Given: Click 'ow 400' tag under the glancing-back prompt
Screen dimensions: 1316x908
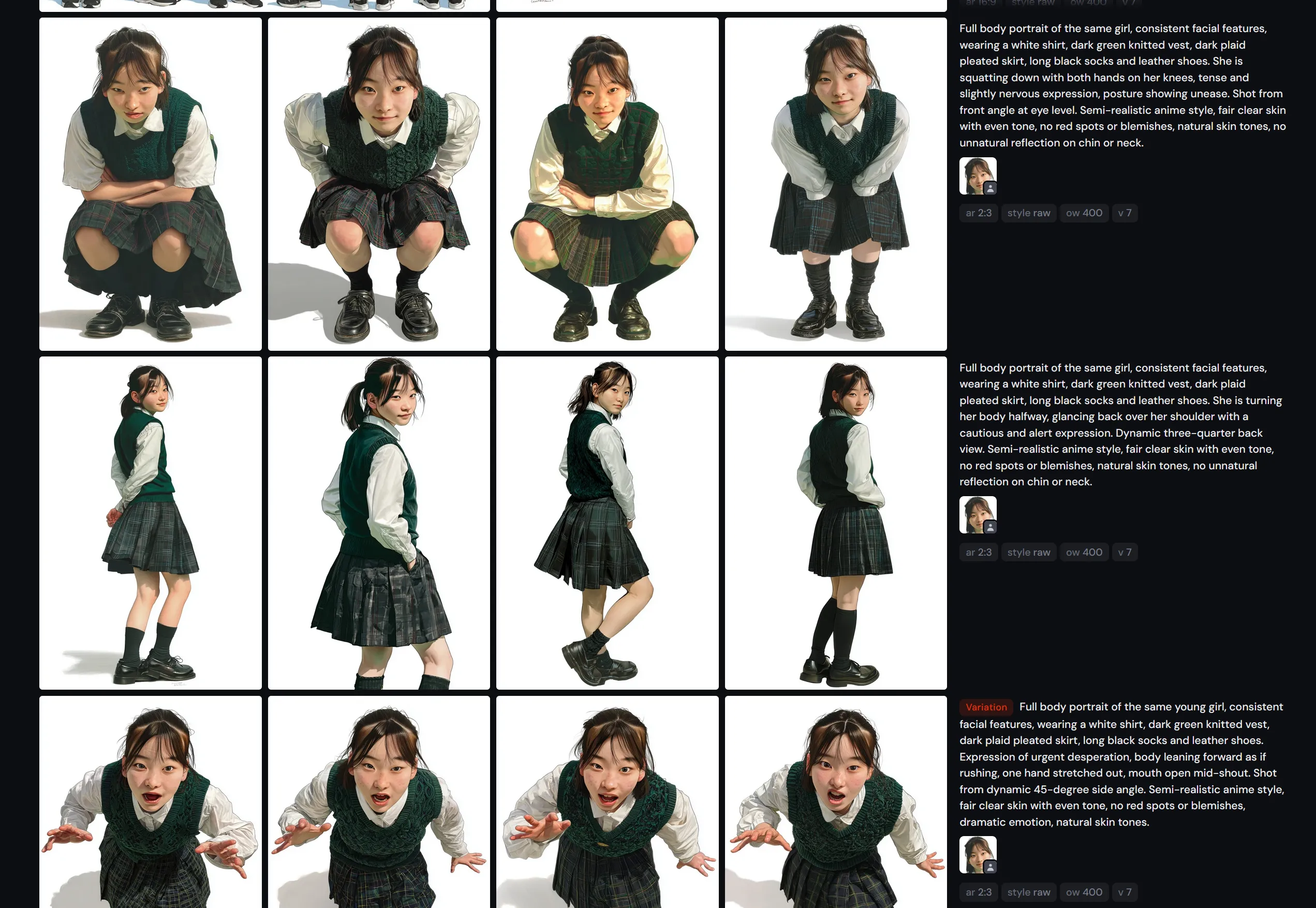Looking at the screenshot, I should coord(1084,552).
